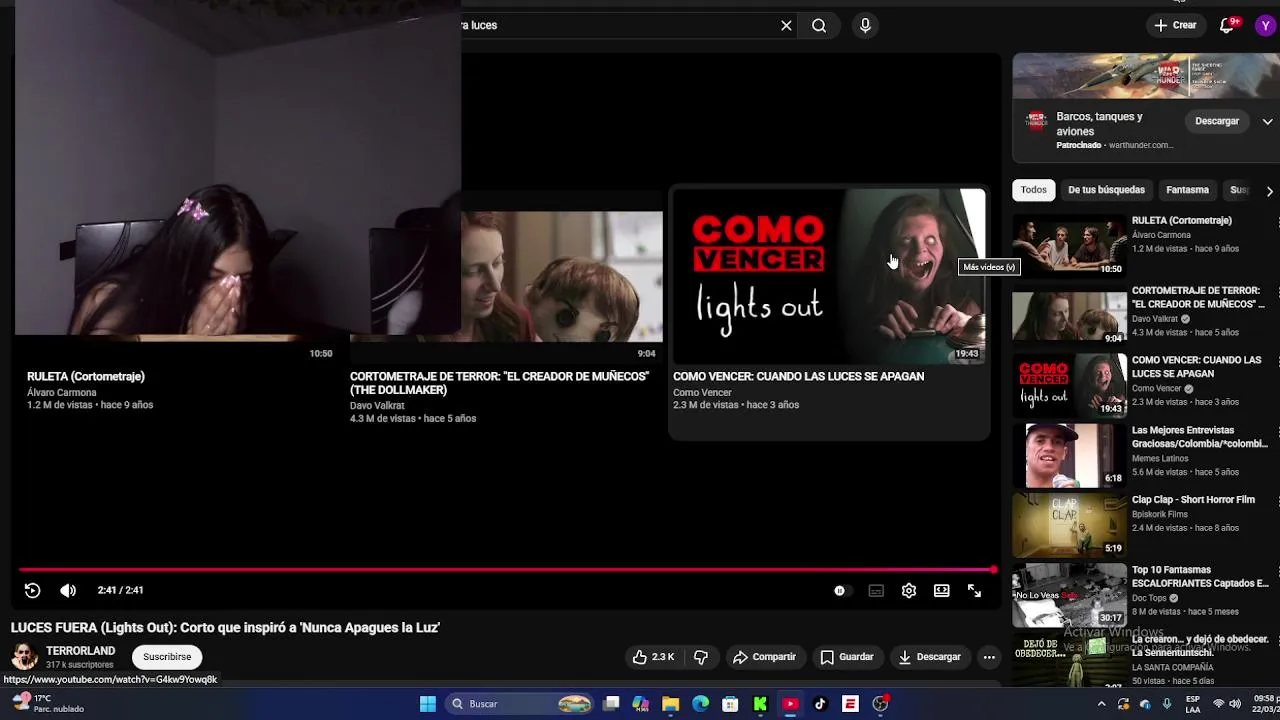Open YouTube notifications bell
The width and height of the screenshot is (1280, 720).
click(1227, 25)
